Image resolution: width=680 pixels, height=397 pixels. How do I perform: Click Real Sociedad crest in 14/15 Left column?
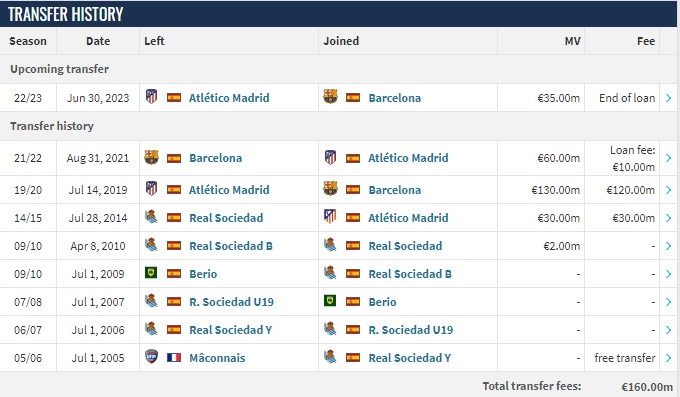(x=151, y=217)
